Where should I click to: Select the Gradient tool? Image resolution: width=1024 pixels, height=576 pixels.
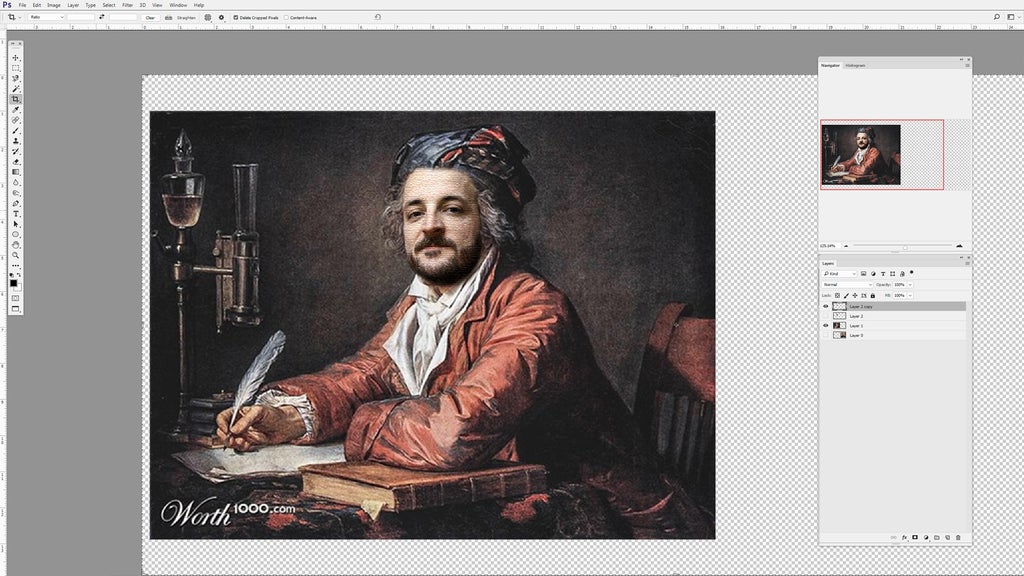pos(16,172)
